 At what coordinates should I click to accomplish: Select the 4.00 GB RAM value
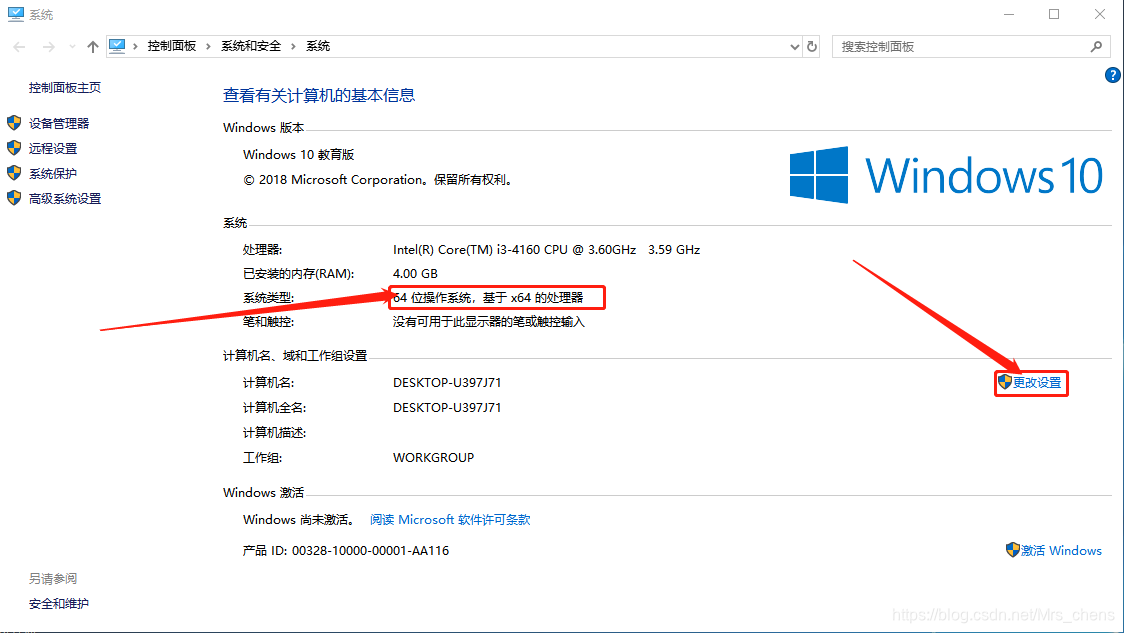pos(415,274)
